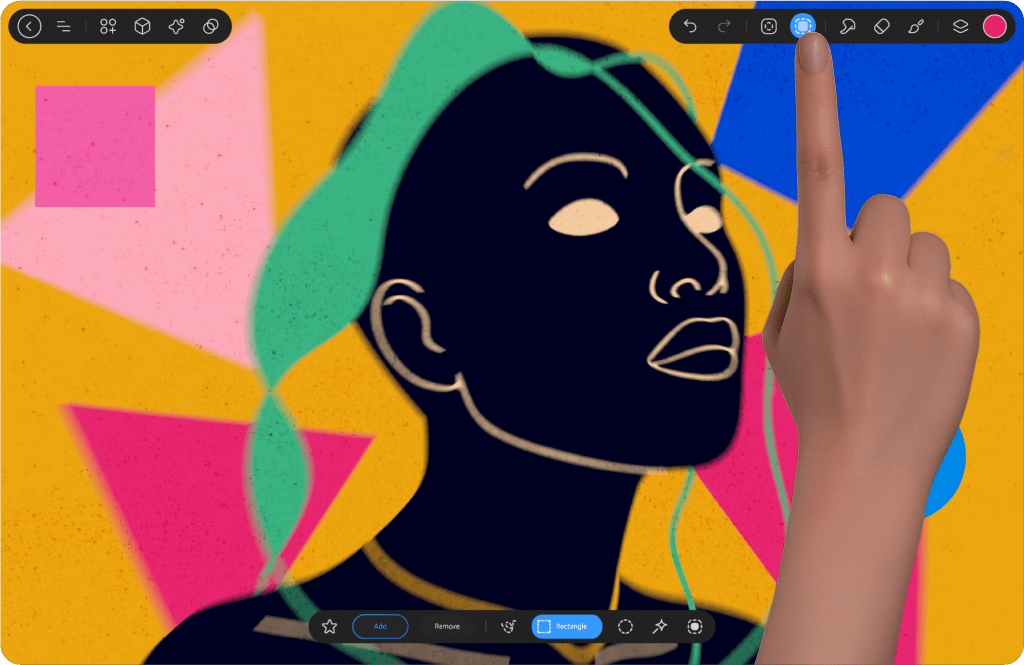This screenshot has width=1024, height=665.
Task: Tap the back arrow button
Action: (x=30, y=27)
